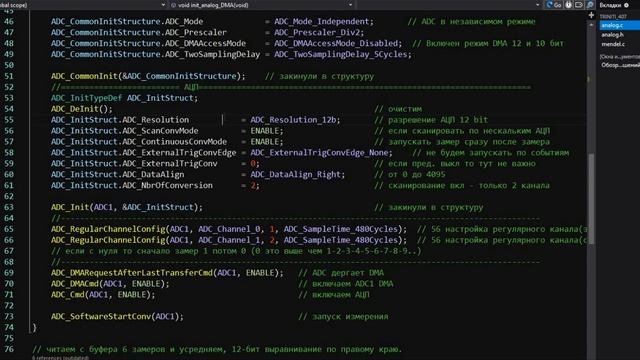Click the comment on line 76

[217, 349]
